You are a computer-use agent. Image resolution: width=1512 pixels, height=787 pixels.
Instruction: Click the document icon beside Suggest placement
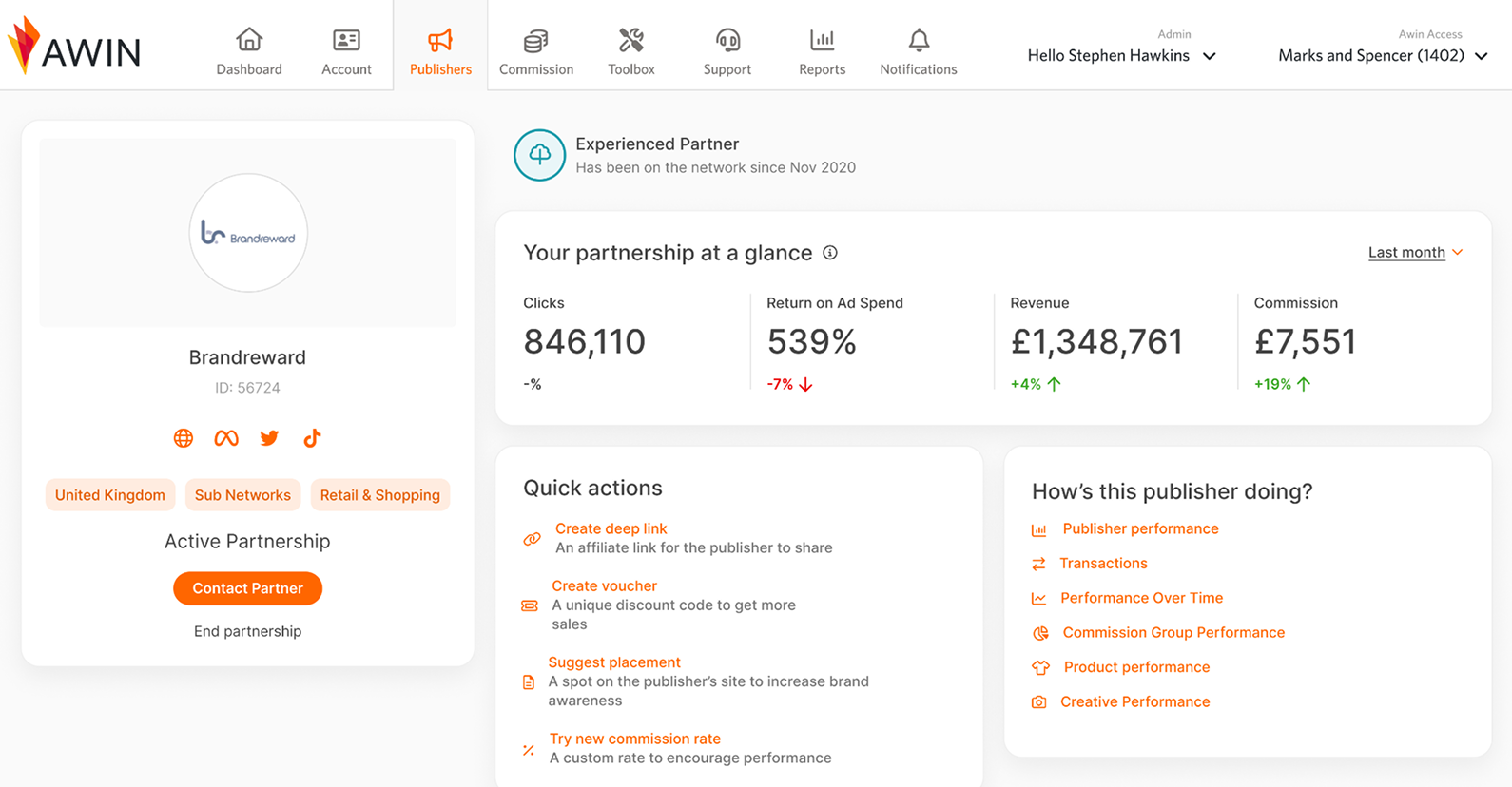(529, 682)
